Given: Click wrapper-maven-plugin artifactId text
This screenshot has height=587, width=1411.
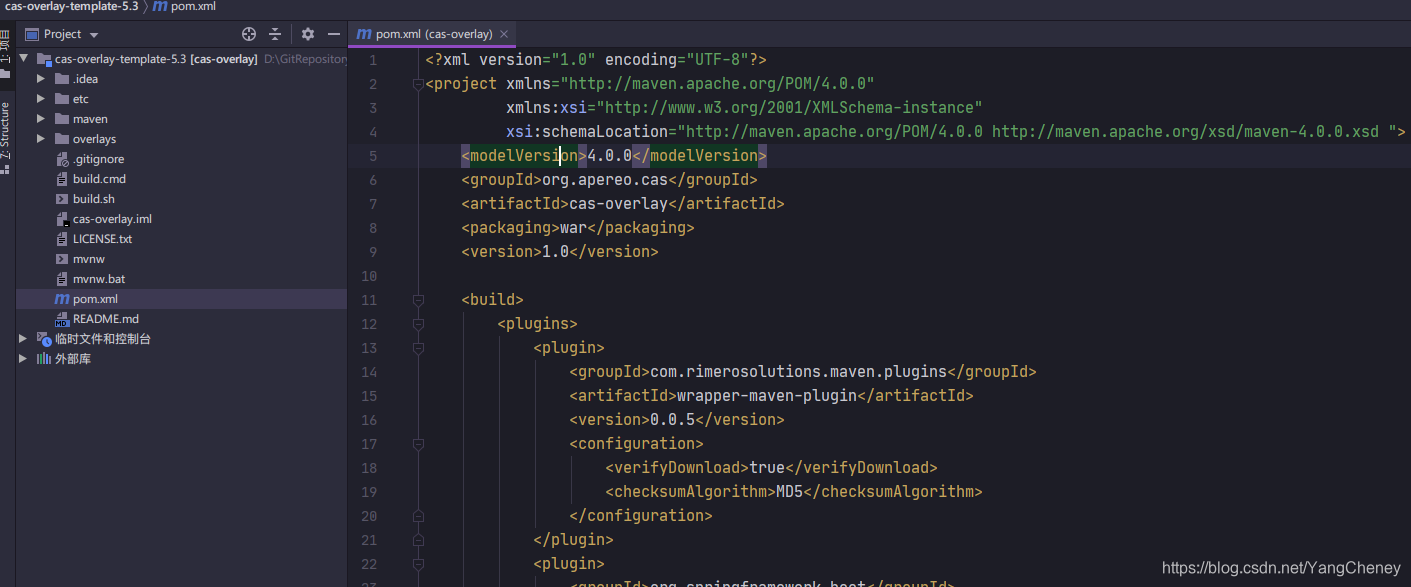Looking at the screenshot, I should coord(767,396).
